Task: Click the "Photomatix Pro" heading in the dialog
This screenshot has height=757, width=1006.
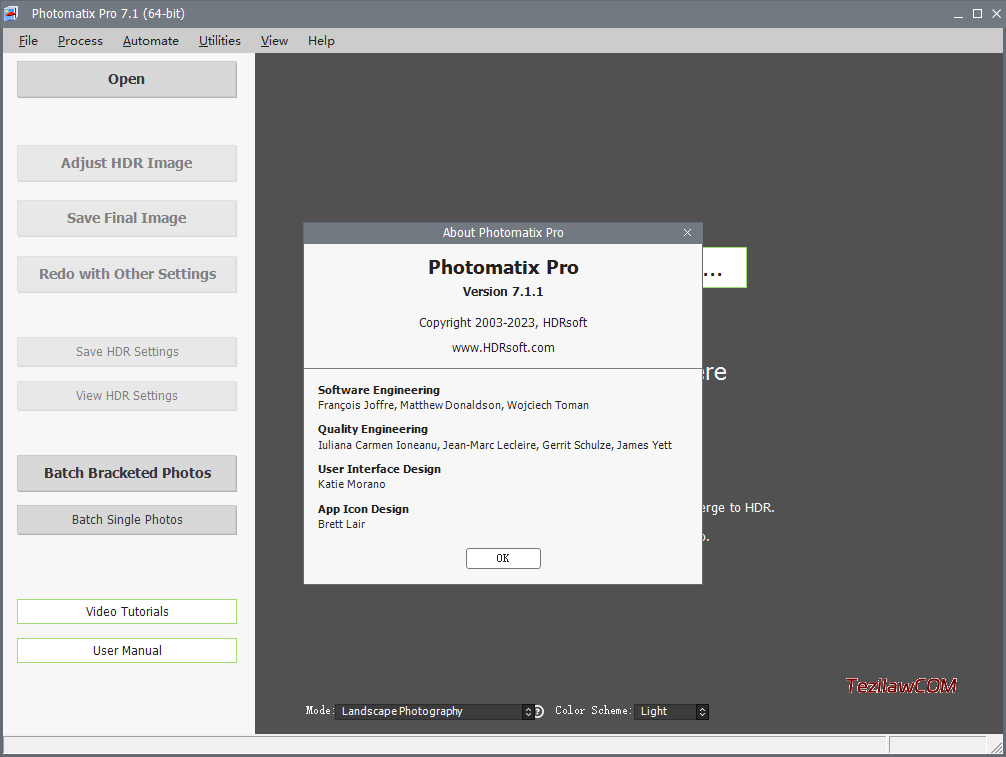Action: pyautogui.click(x=503, y=267)
